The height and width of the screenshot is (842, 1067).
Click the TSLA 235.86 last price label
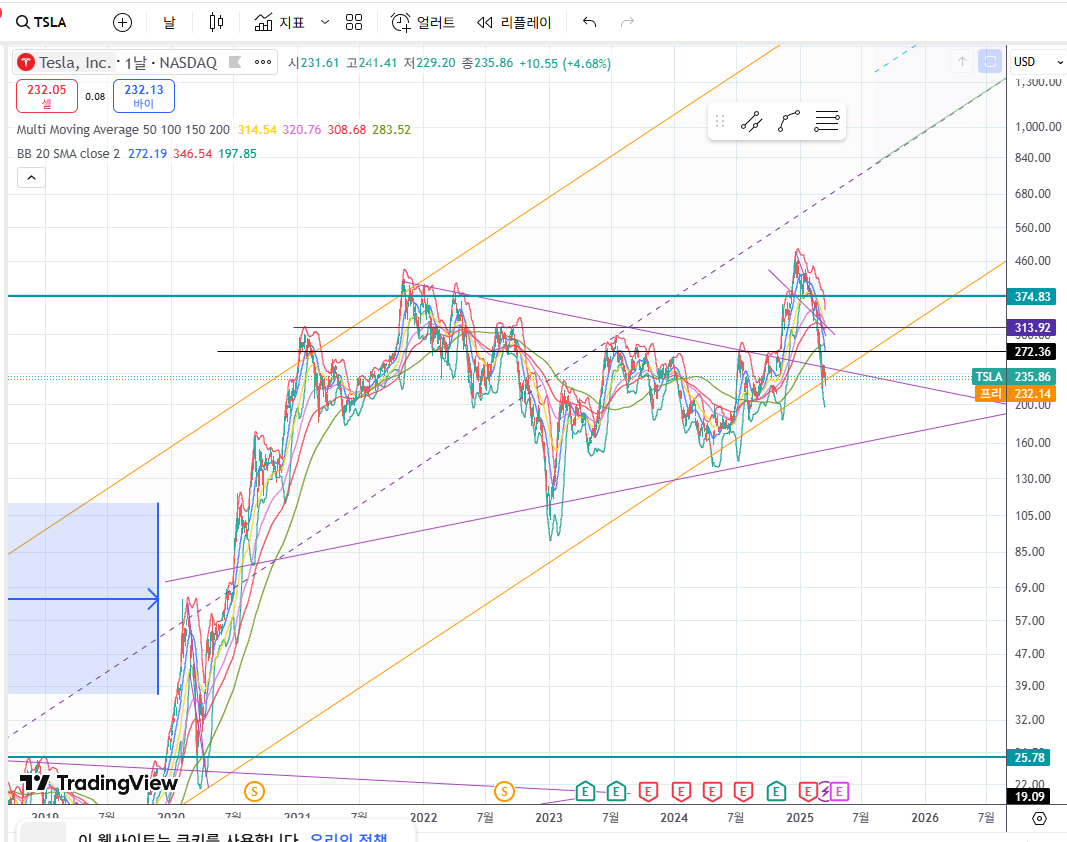(1014, 377)
